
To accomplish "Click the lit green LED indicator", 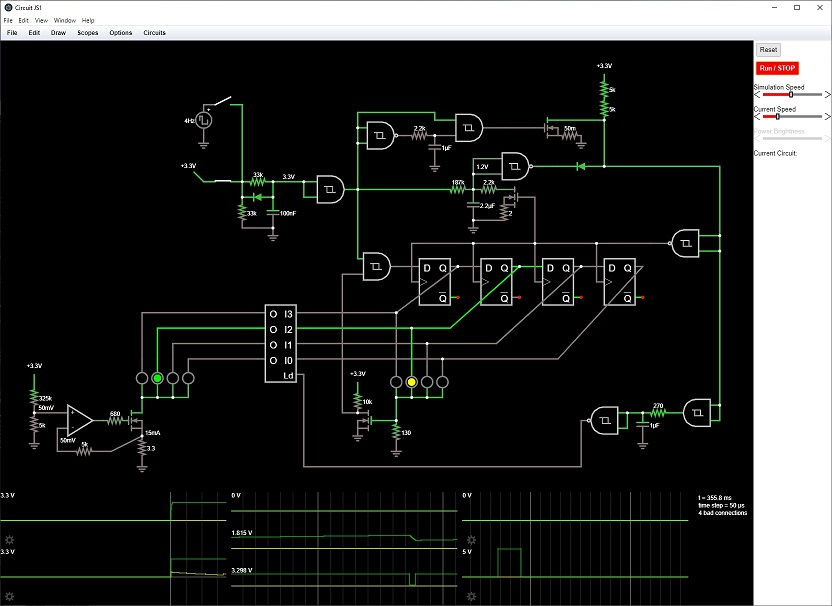I will tap(157, 378).
